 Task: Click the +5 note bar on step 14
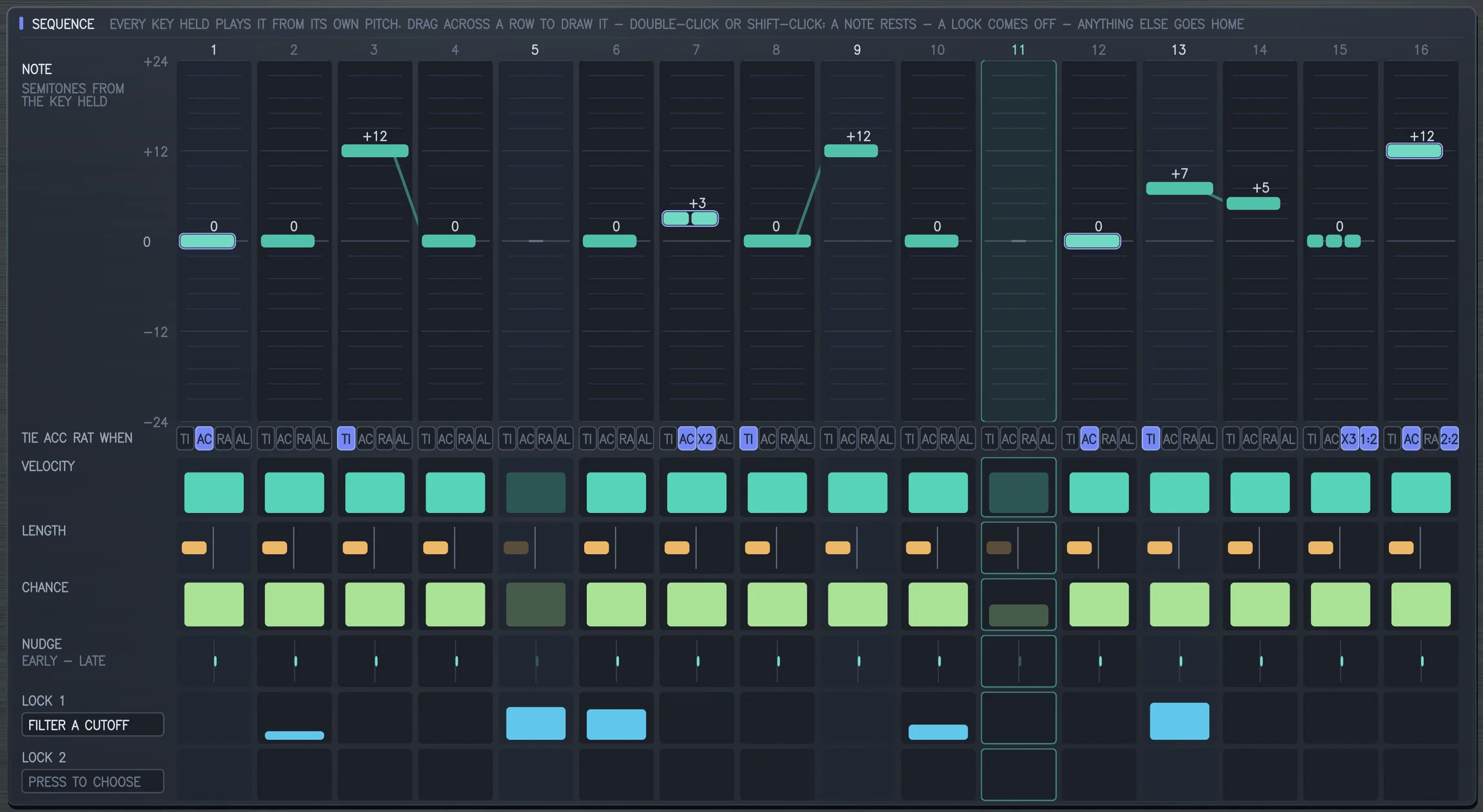(x=1253, y=204)
